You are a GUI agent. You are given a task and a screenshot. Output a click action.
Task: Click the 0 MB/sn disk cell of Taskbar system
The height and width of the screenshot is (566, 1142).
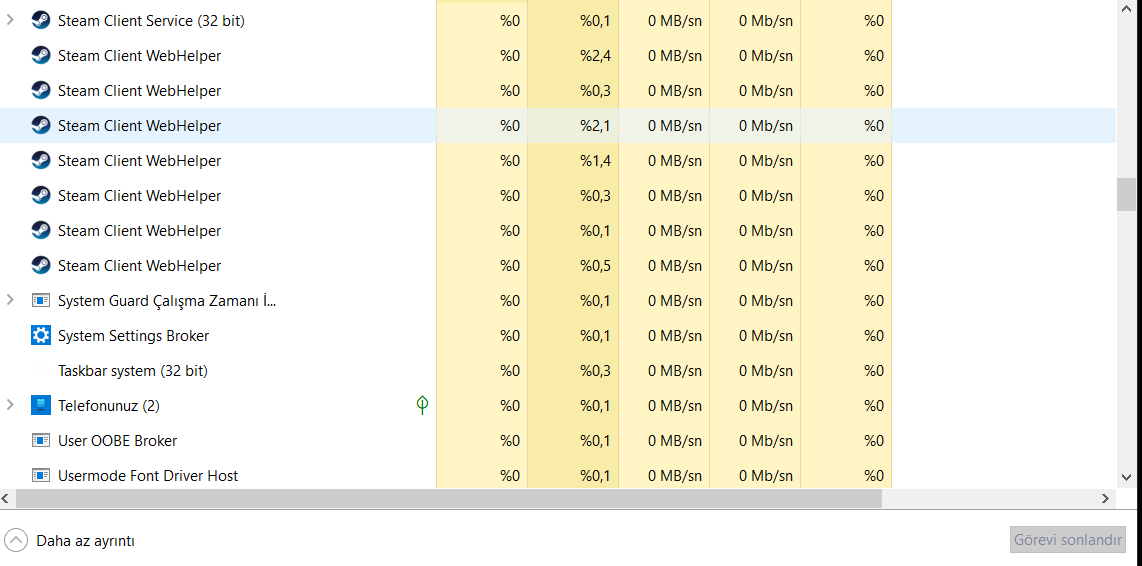pyautogui.click(x=663, y=370)
